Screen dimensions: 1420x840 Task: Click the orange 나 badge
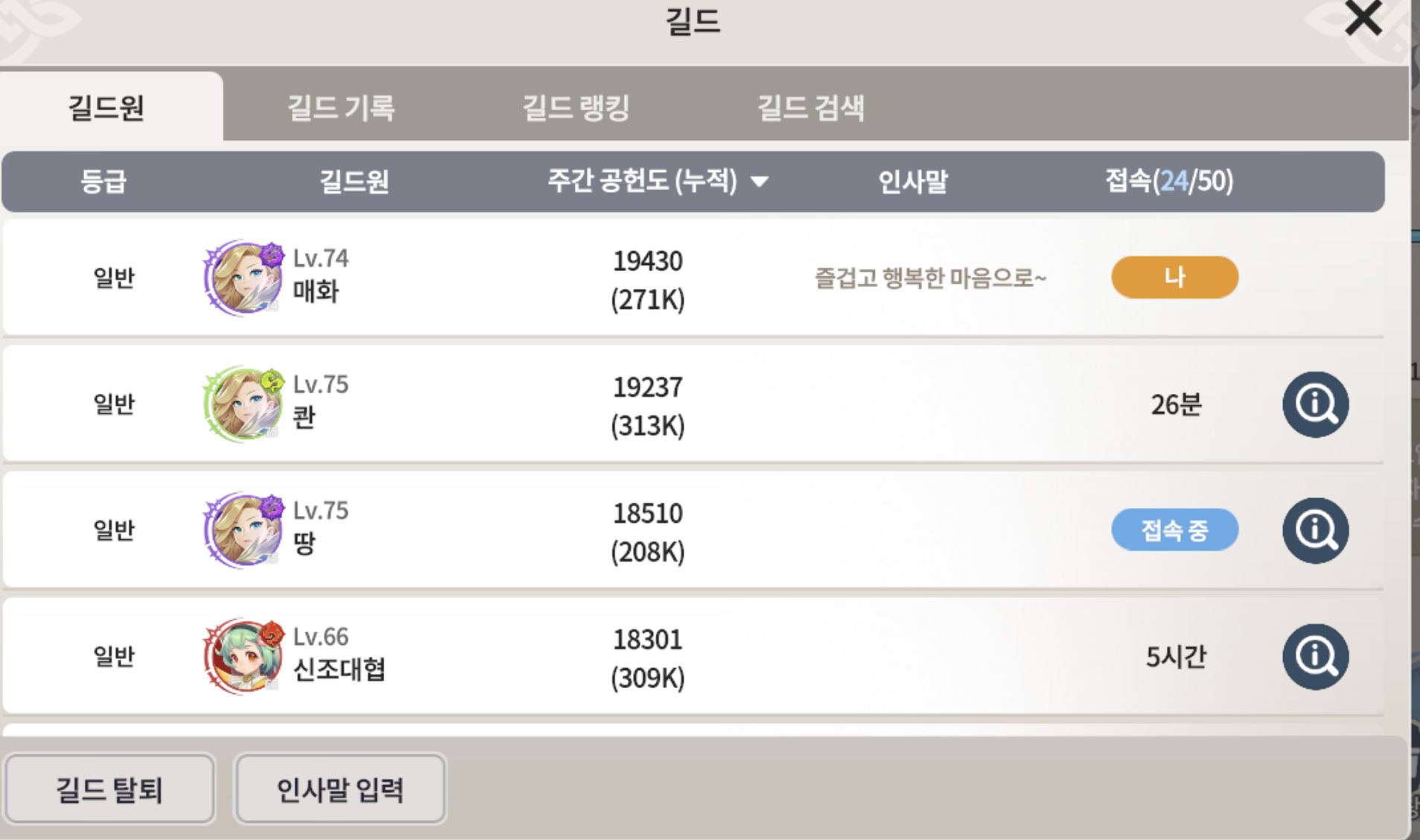[1174, 277]
